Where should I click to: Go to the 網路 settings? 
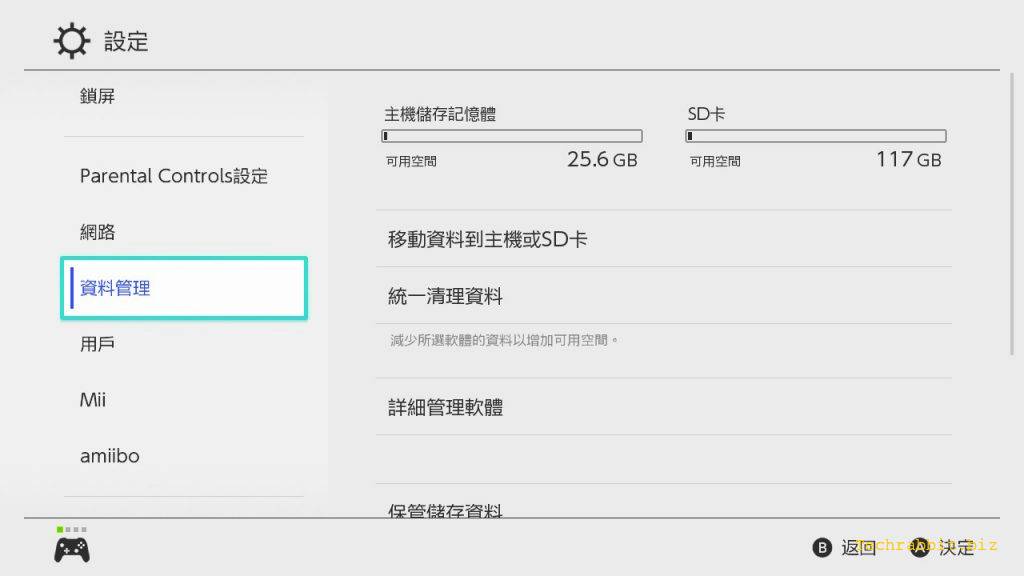(98, 232)
